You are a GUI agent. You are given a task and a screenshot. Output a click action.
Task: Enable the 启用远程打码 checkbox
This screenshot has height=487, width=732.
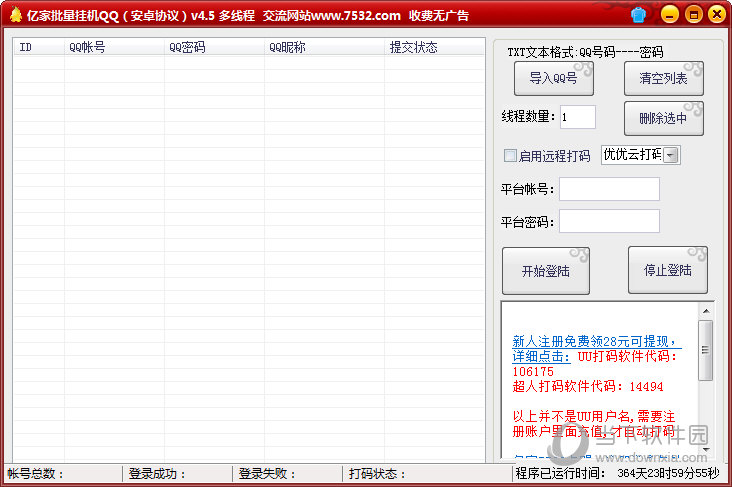click(510, 155)
